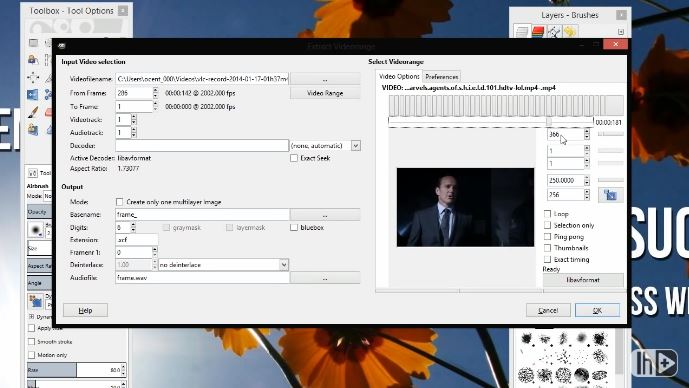Screen dimensions: 689x388
Task: Switch to the Preferences tab
Action: click(442, 76)
